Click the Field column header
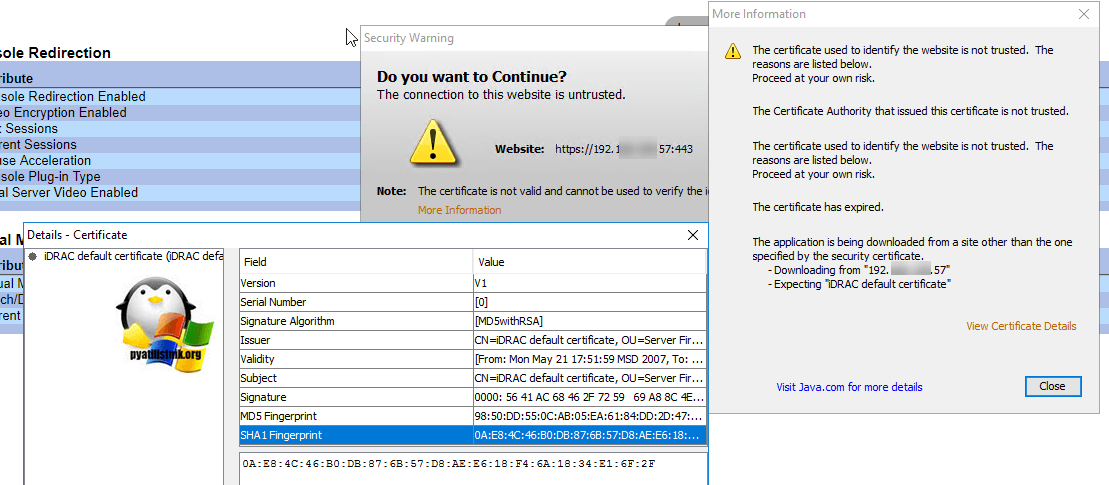The height and width of the screenshot is (485, 1109). [355, 262]
